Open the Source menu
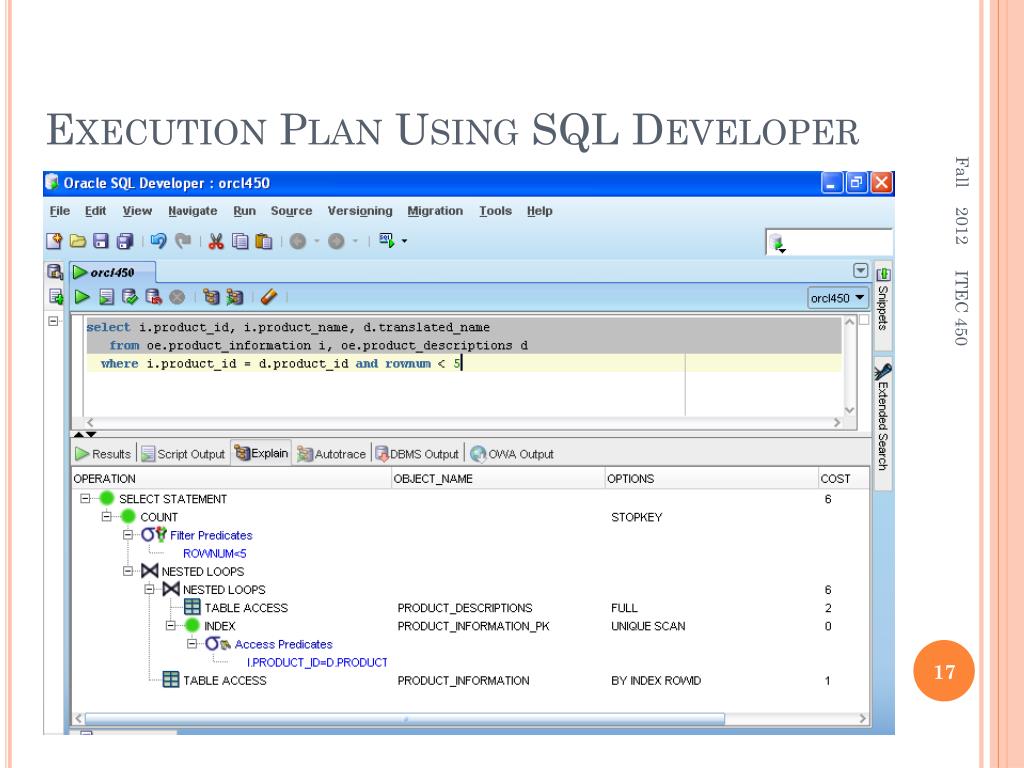1024x768 pixels. click(x=291, y=211)
